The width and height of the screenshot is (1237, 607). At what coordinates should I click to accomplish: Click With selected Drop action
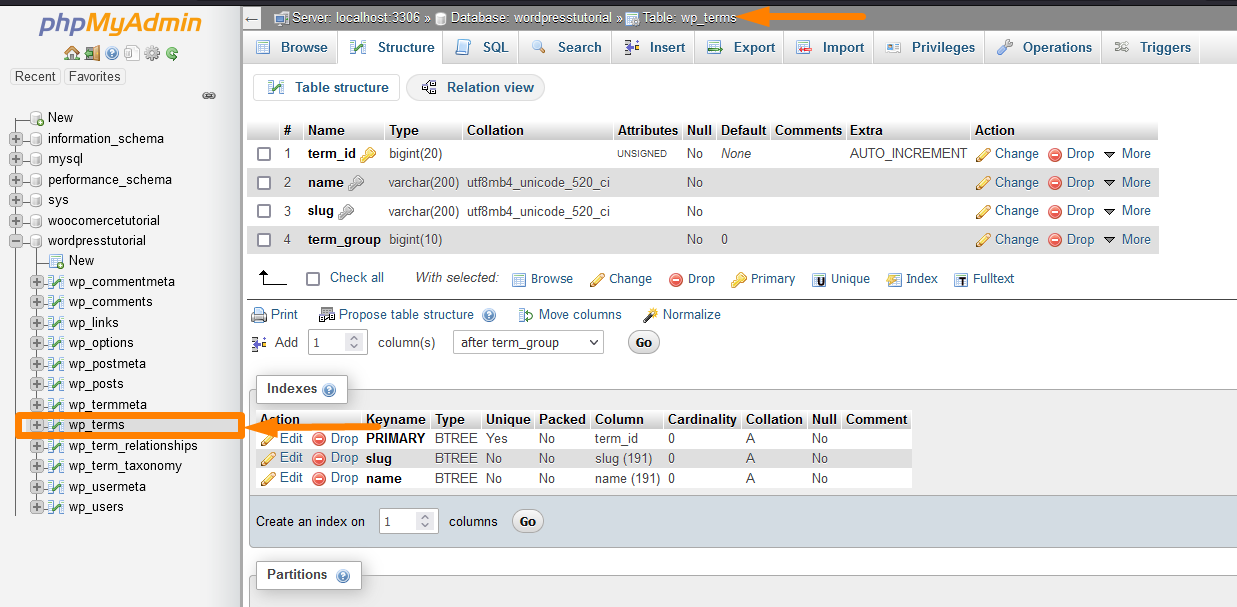tap(692, 279)
